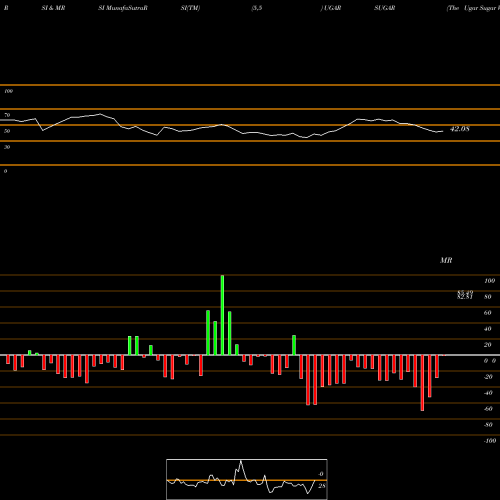Click the MR axis label -100

pos(489,441)
